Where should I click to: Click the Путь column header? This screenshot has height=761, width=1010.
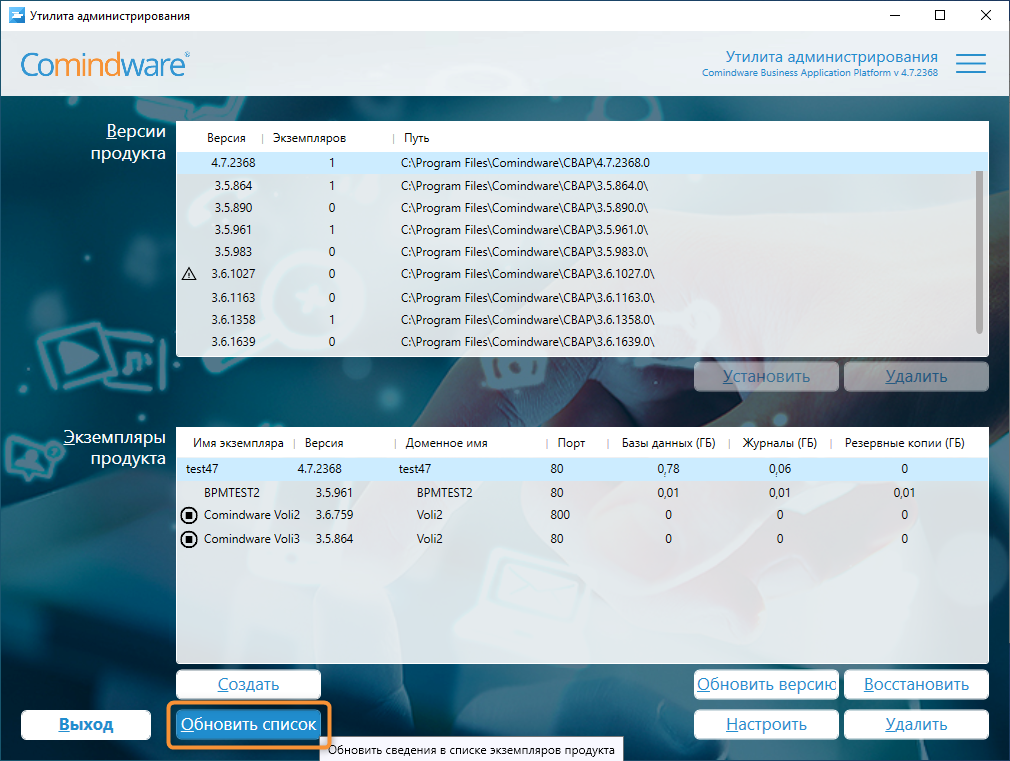pos(416,138)
